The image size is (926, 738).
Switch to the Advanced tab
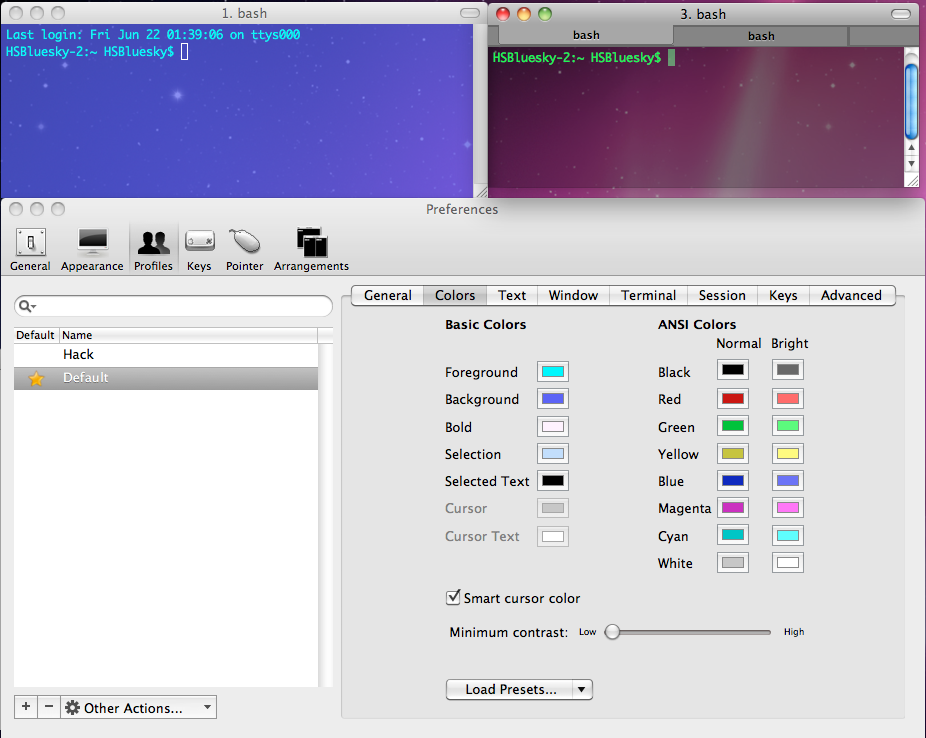pos(851,295)
